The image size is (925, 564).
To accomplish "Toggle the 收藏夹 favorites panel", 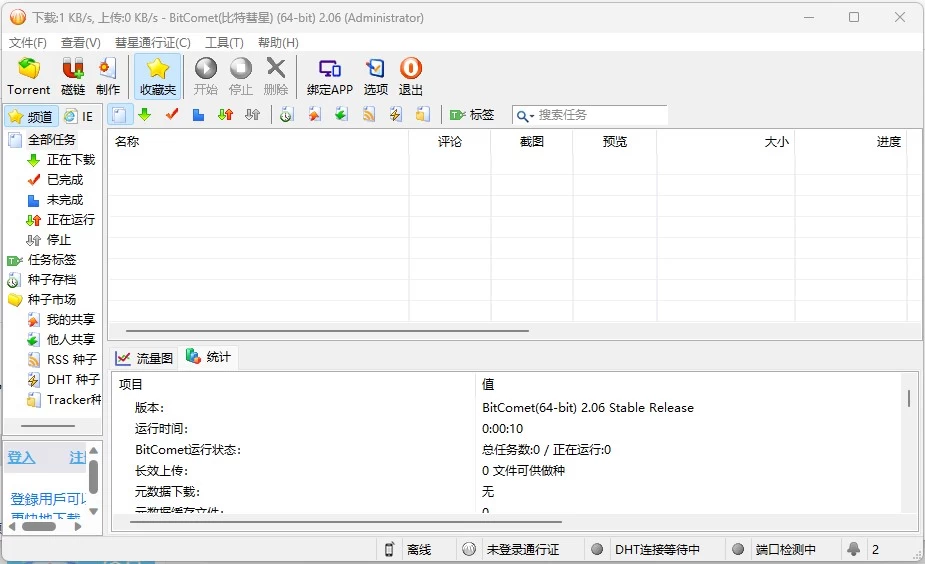I will click(157, 76).
